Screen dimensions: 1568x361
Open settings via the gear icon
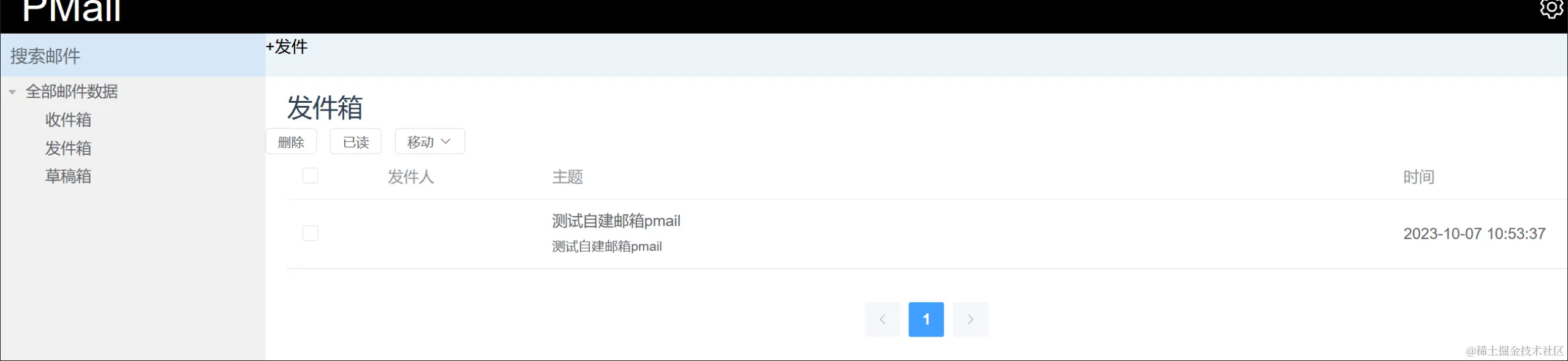tap(1551, 9)
